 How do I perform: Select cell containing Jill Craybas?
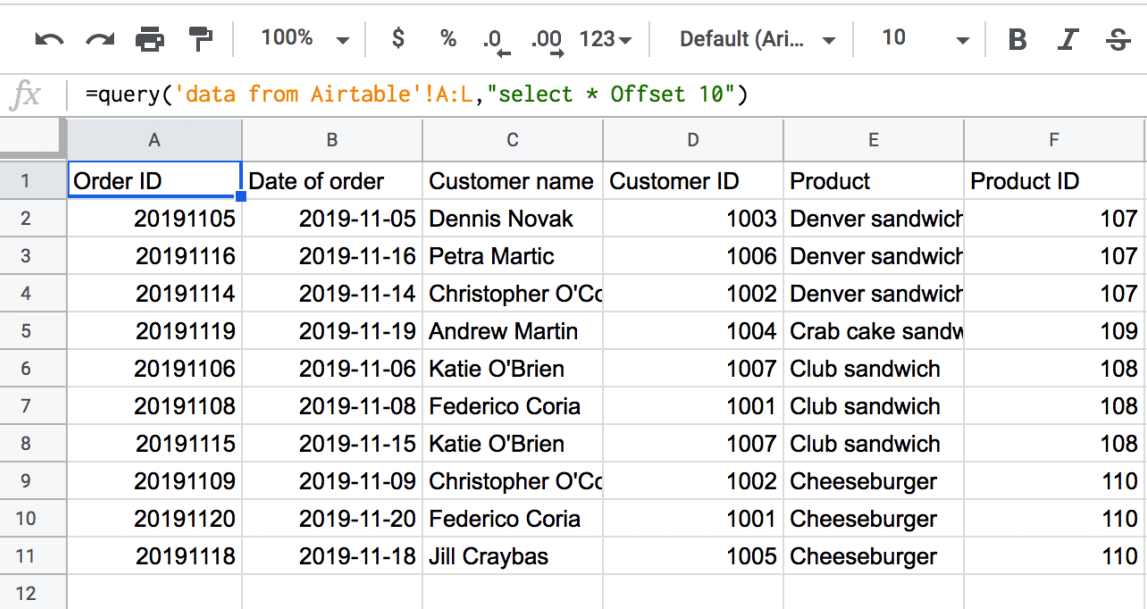point(513,556)
